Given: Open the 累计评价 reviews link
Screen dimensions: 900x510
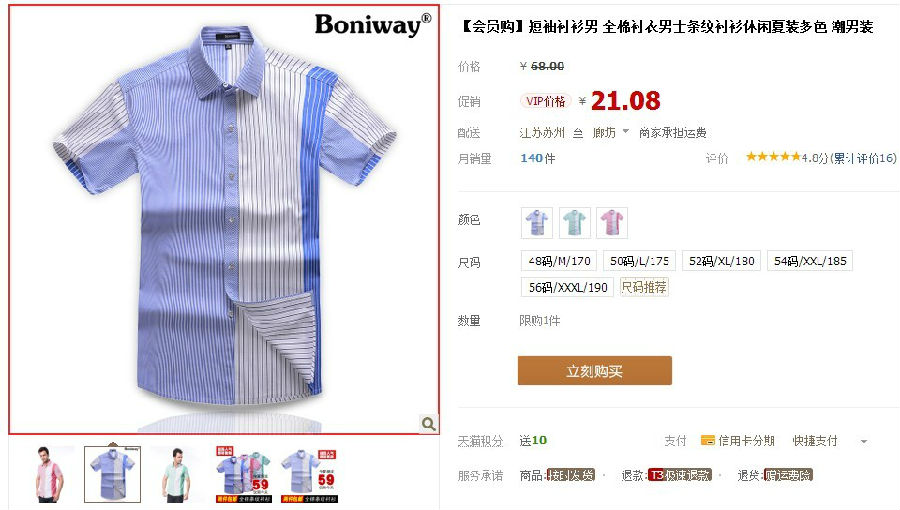Looking at the screenshot, I should pyautogui.click(x=864, y=158).
